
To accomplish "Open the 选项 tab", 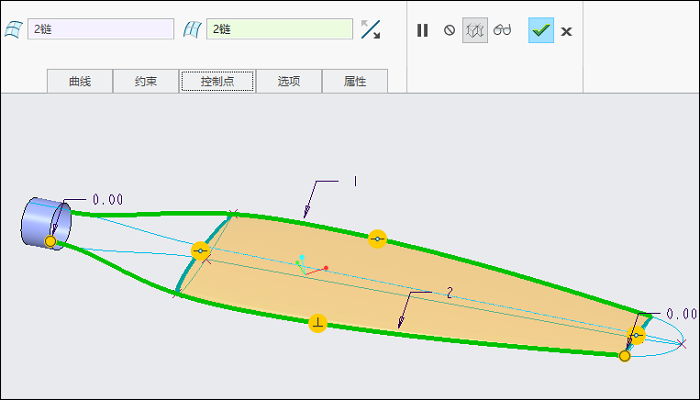I will [289, 81].
